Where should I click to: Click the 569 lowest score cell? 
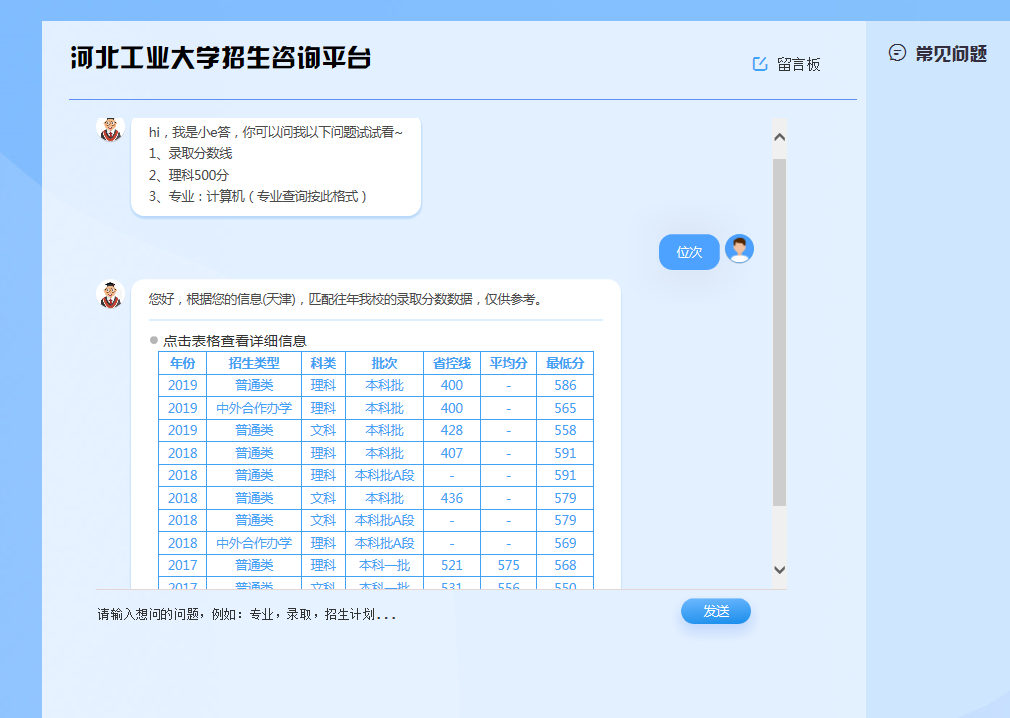point(565,543)
